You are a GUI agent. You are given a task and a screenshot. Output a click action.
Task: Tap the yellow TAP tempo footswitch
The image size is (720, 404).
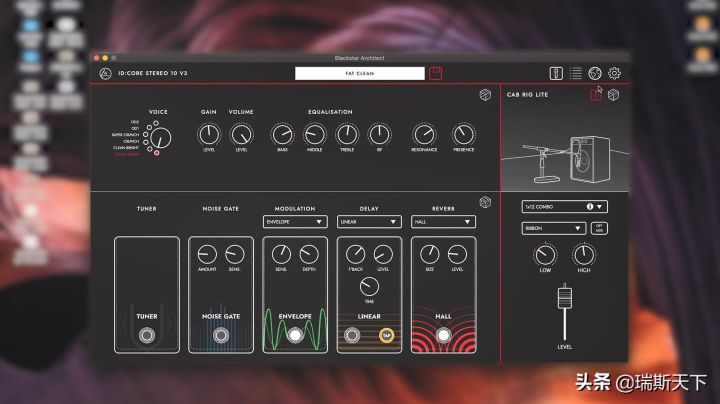(386, 336)
